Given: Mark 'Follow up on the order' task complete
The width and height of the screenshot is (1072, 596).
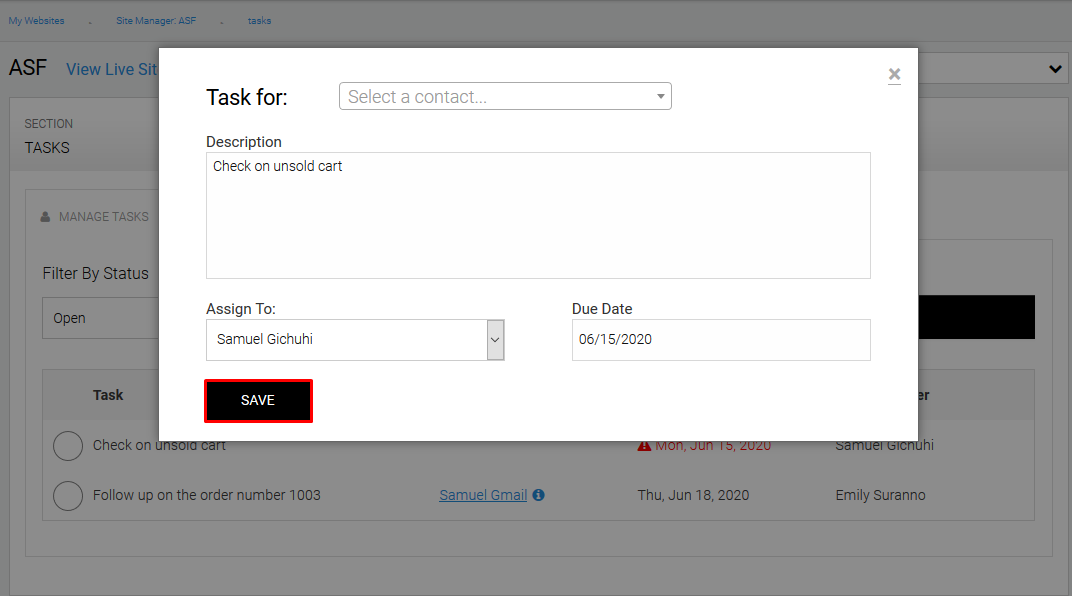Looking at the screenshot, I should click(x=67, y=495).
